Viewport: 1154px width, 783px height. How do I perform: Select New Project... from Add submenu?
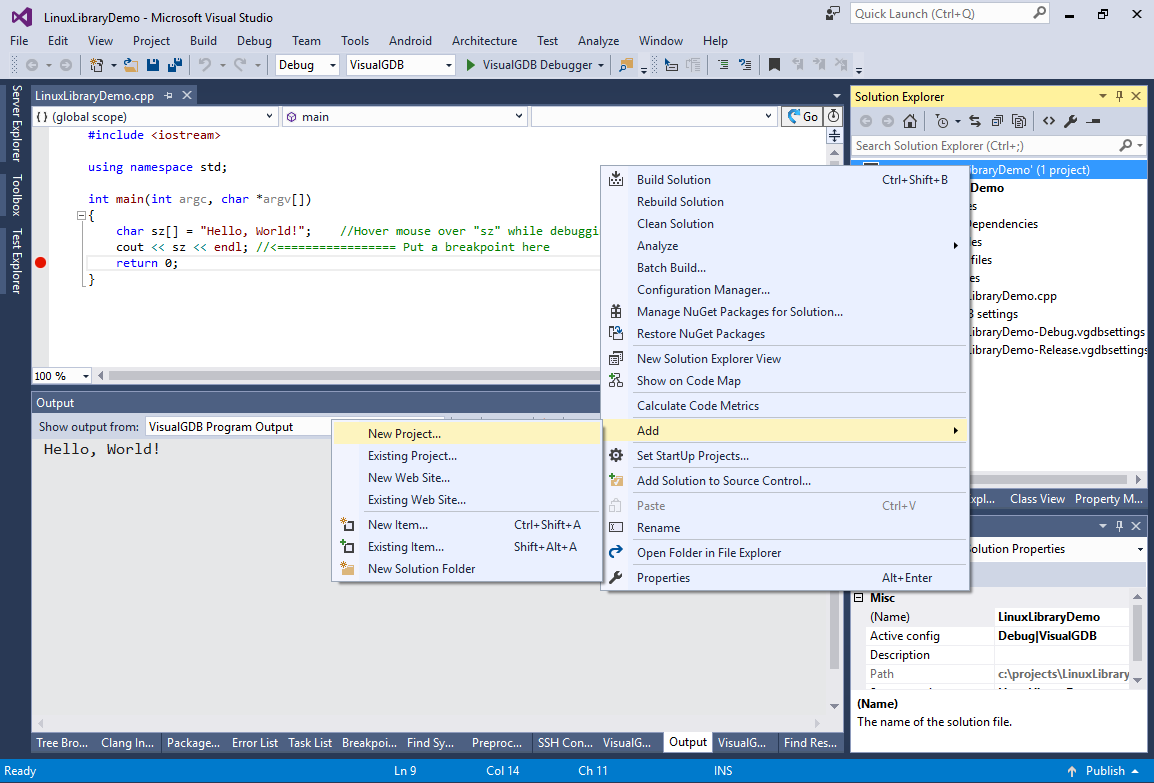[467, 433]
